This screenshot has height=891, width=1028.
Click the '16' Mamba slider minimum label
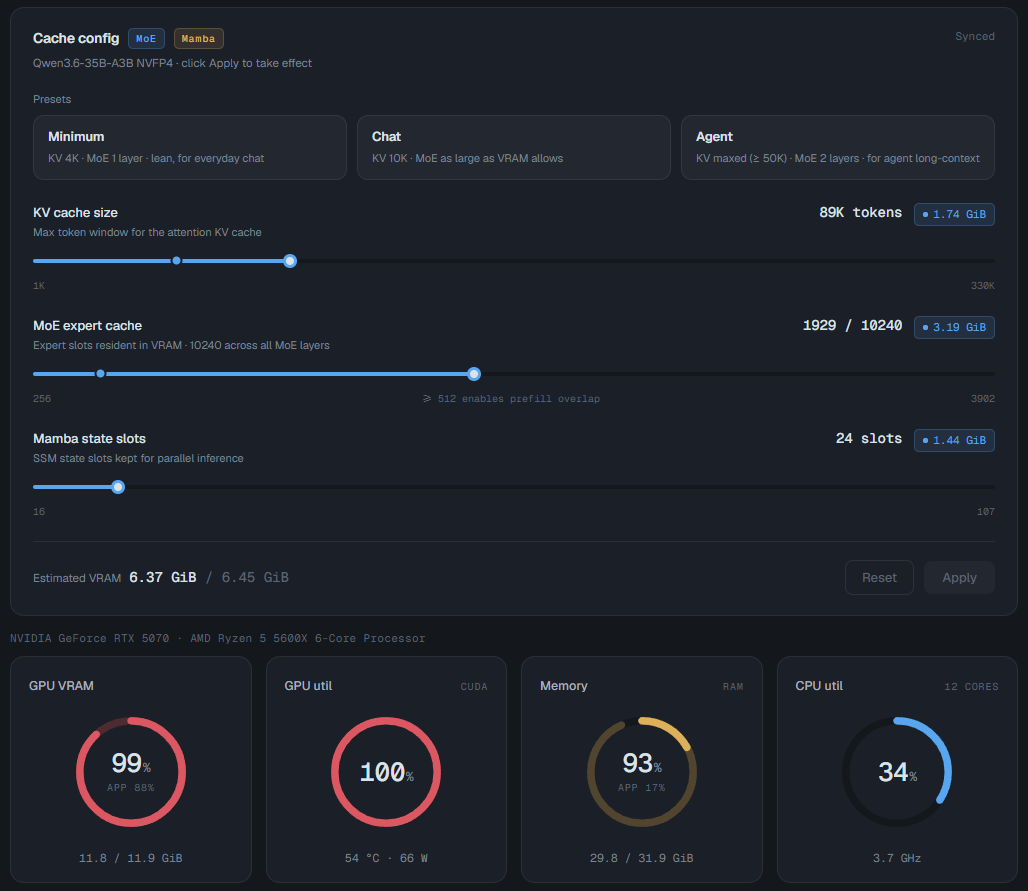(x=39, y=511)
